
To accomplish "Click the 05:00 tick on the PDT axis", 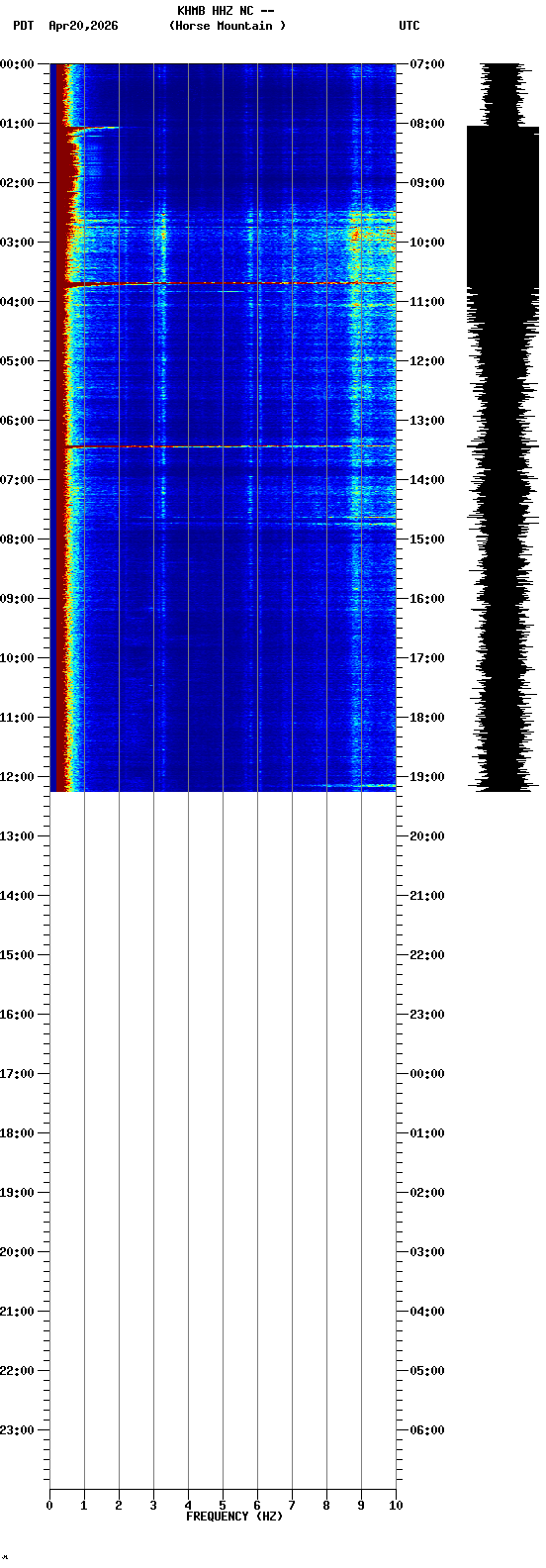I will point(18,361).
